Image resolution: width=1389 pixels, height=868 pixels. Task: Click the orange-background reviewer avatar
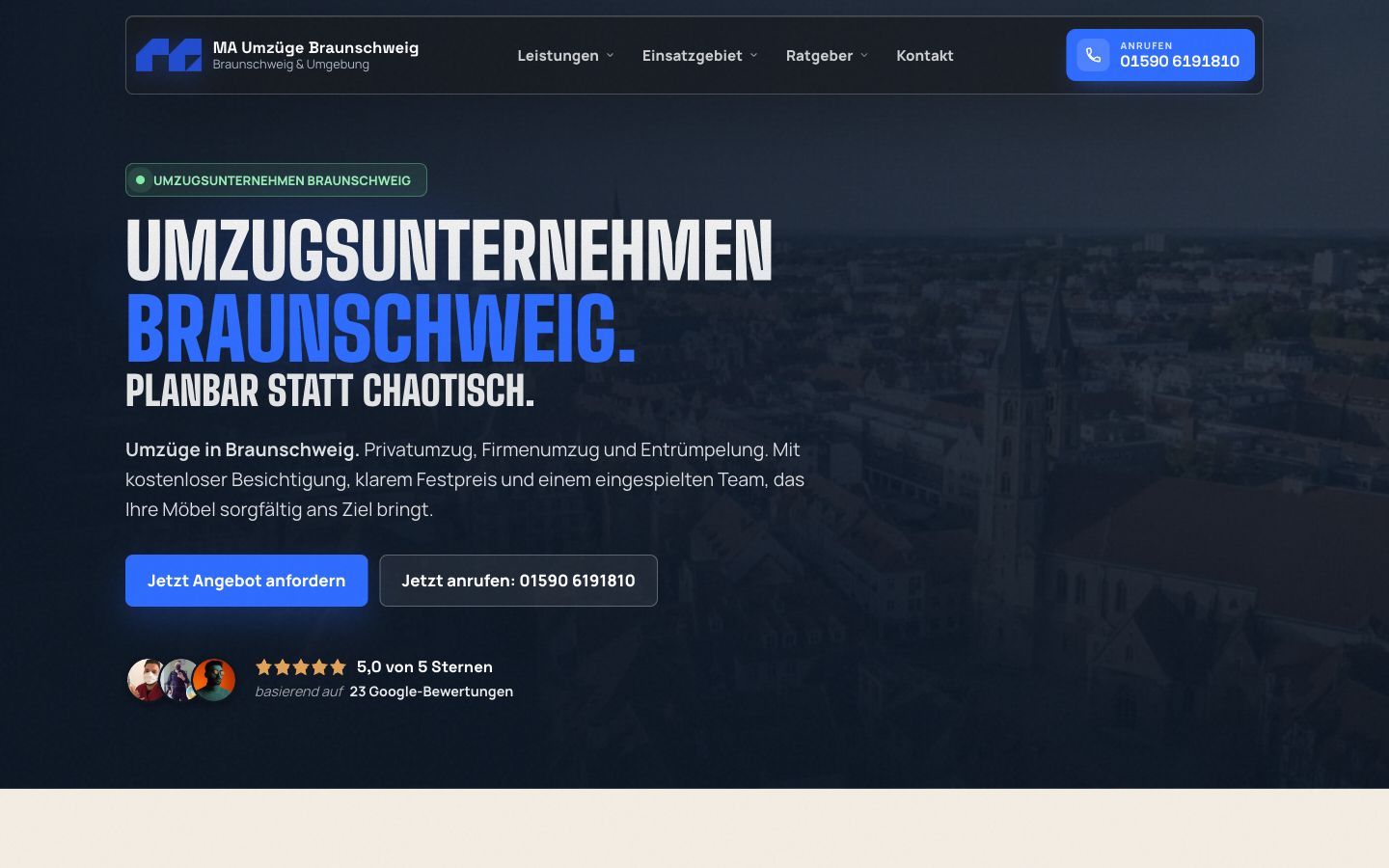point(214,680)
